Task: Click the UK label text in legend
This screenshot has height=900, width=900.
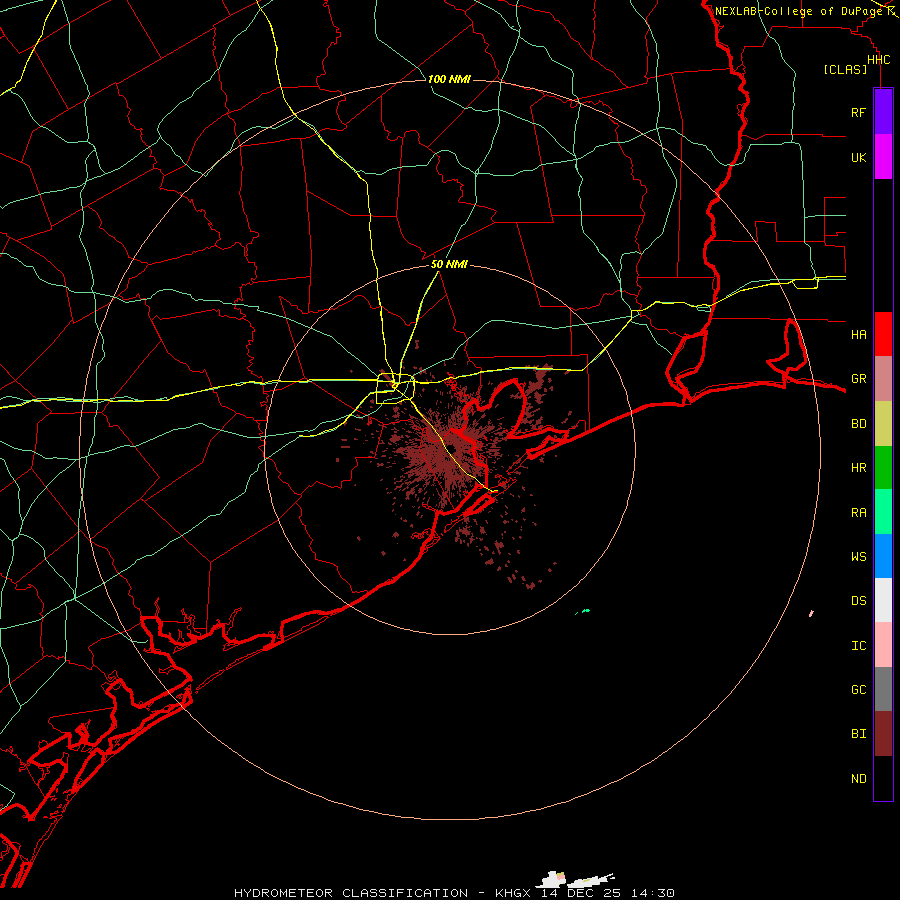Action: [858, 157]
